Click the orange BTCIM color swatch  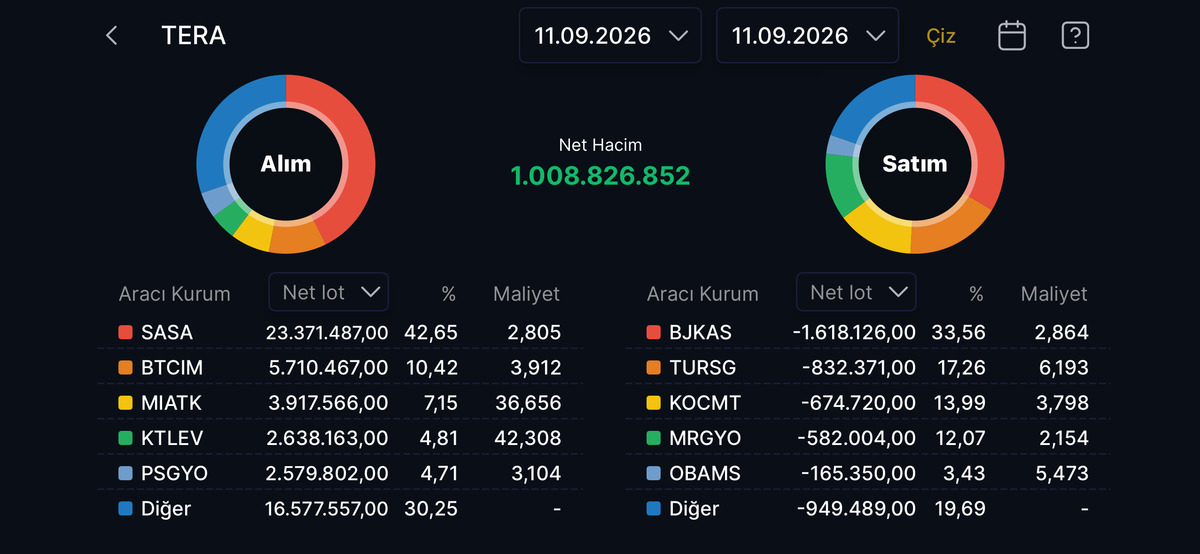click(x=125, y=368)
